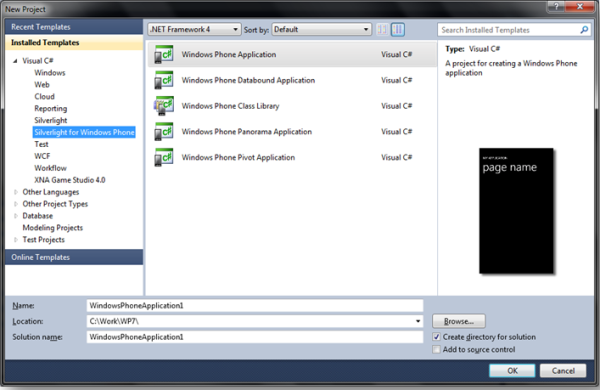The image size is (600, 390).
Task: Select Silverlight for Windows Phone category
Action: tap(84, 132)
